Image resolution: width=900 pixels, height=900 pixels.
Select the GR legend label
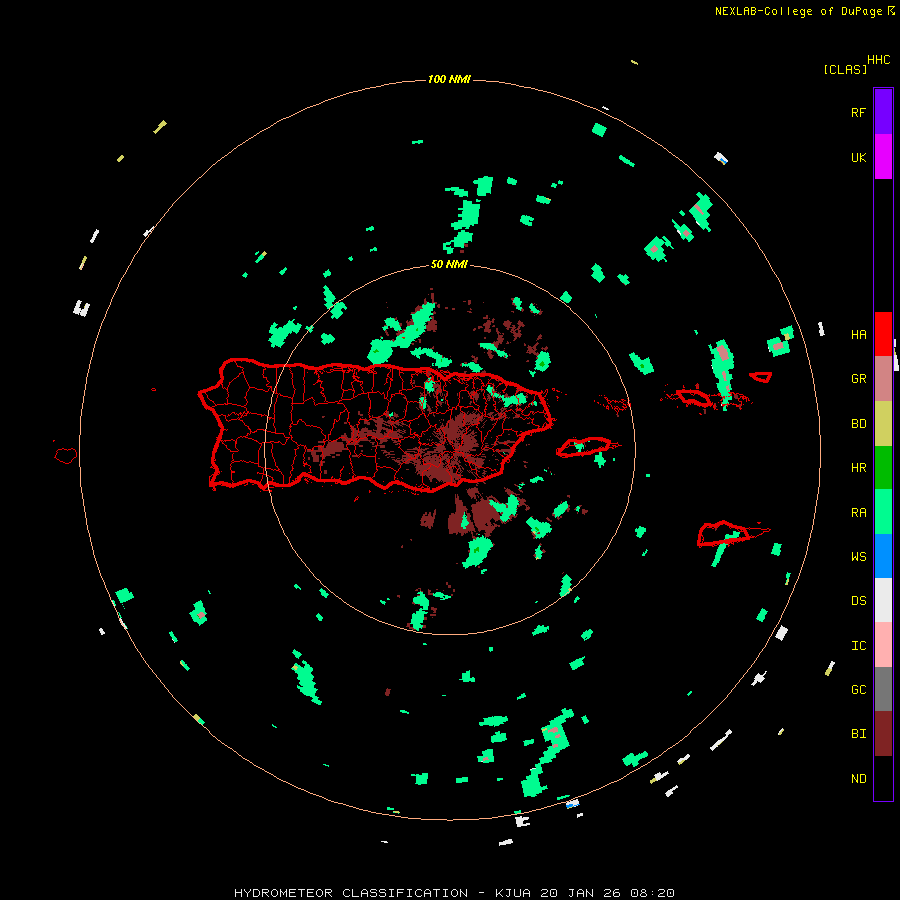[858, 379]
